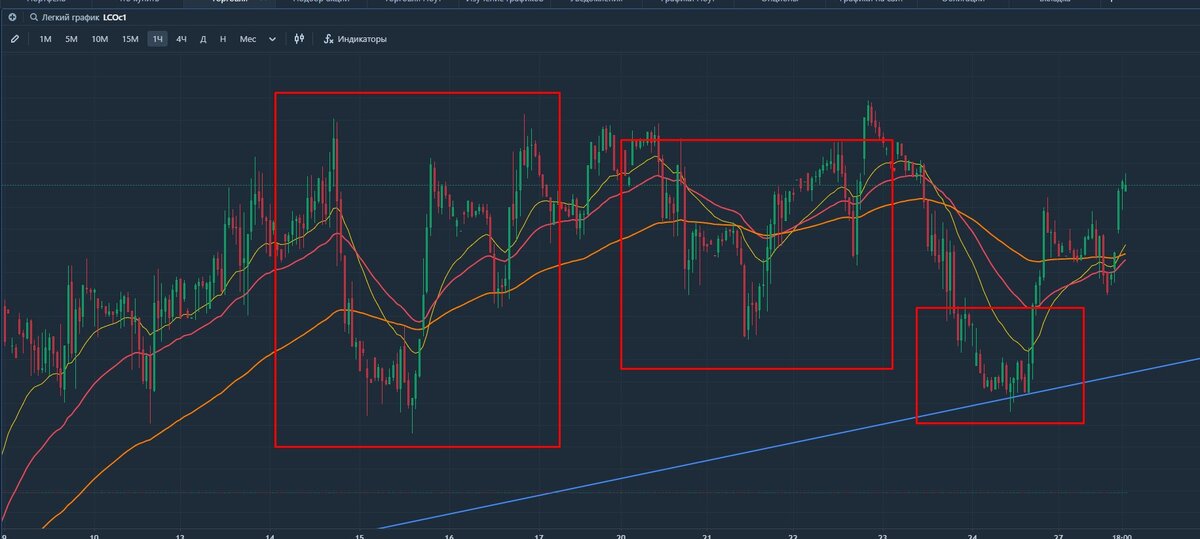Open the instrument search magnifier icon

click(34, 18)
